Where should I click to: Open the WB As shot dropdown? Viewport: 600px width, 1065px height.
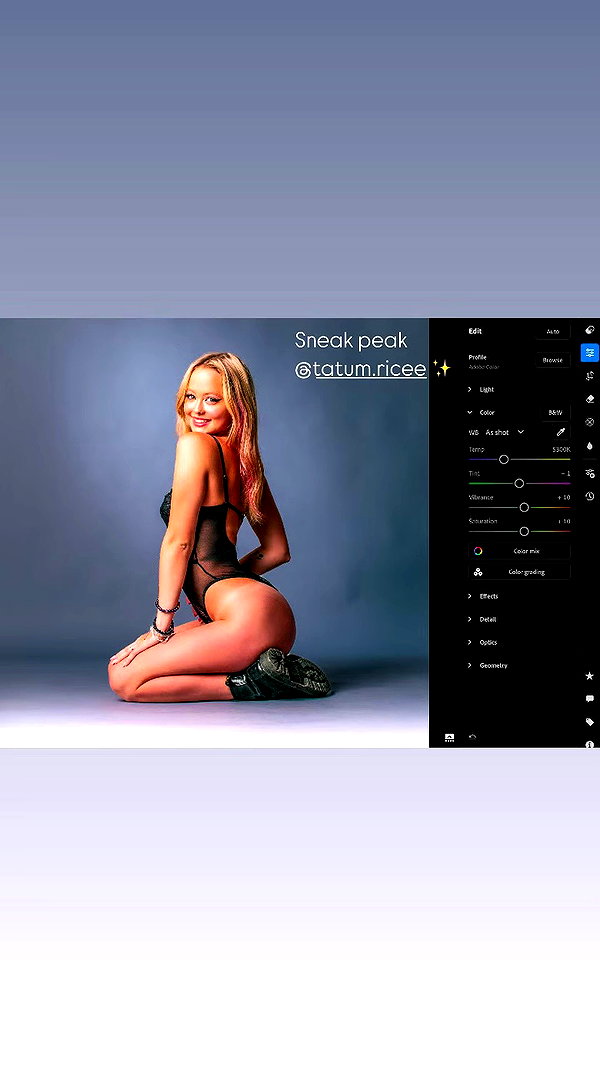coord(504,432)
